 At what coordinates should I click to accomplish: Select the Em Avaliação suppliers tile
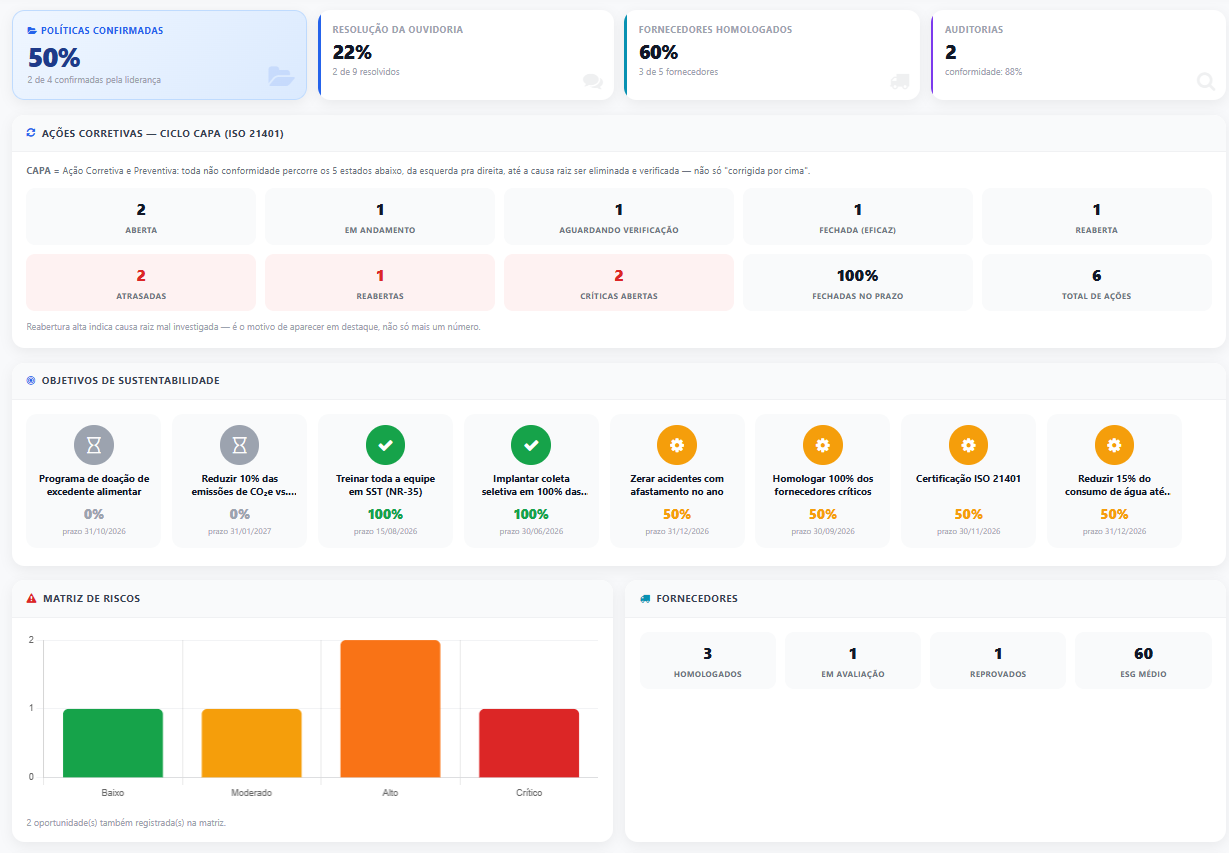point(853,660)
